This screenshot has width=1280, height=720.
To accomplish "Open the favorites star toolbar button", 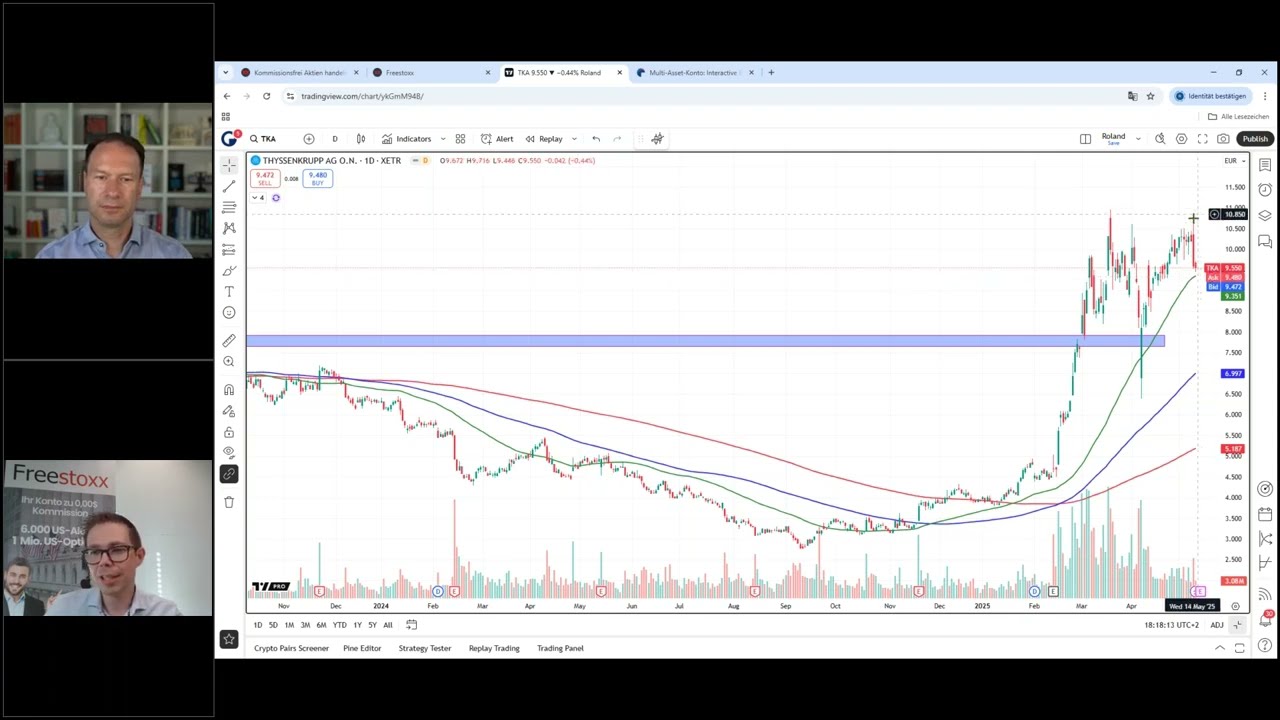I will tap(229, 639).
